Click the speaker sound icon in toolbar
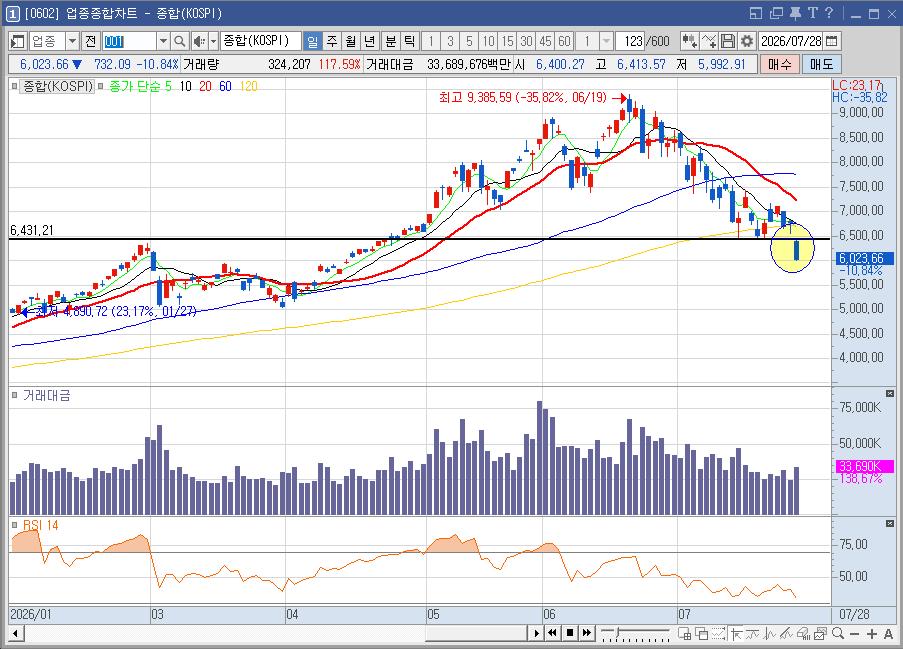Viewport: 903px width, 649px height. 199,41
